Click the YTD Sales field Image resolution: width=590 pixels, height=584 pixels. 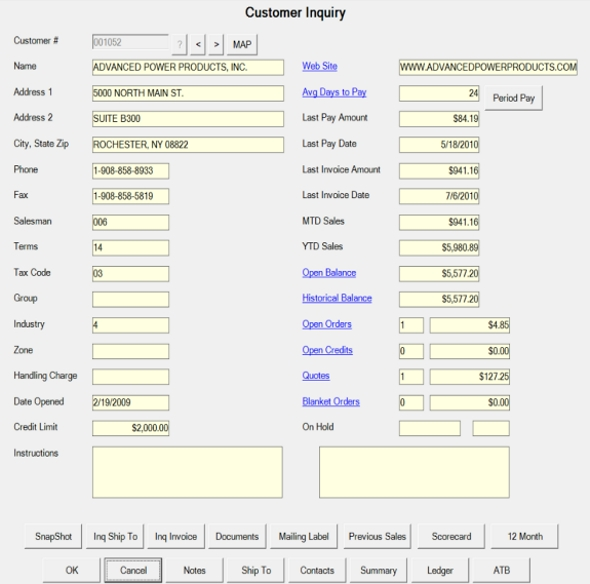click(x=439, y=248)
